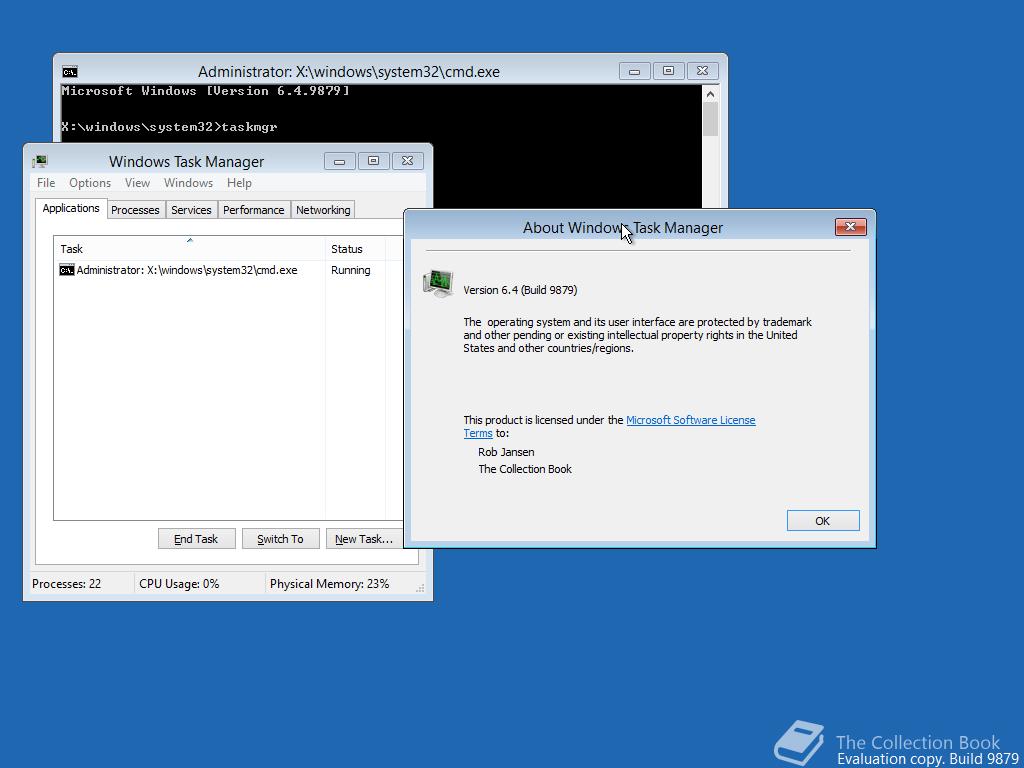Close the Windows Task Manager window
The height and width of the screenshot is (768, 1024).
pyautogui.click(x=408, y=161)
